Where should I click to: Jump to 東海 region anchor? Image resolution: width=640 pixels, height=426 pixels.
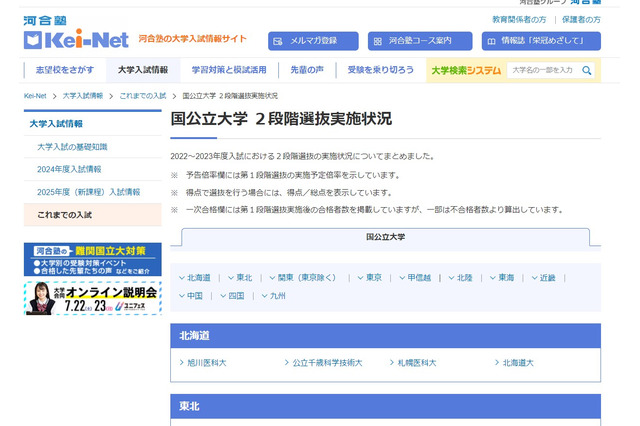(502, 278)
